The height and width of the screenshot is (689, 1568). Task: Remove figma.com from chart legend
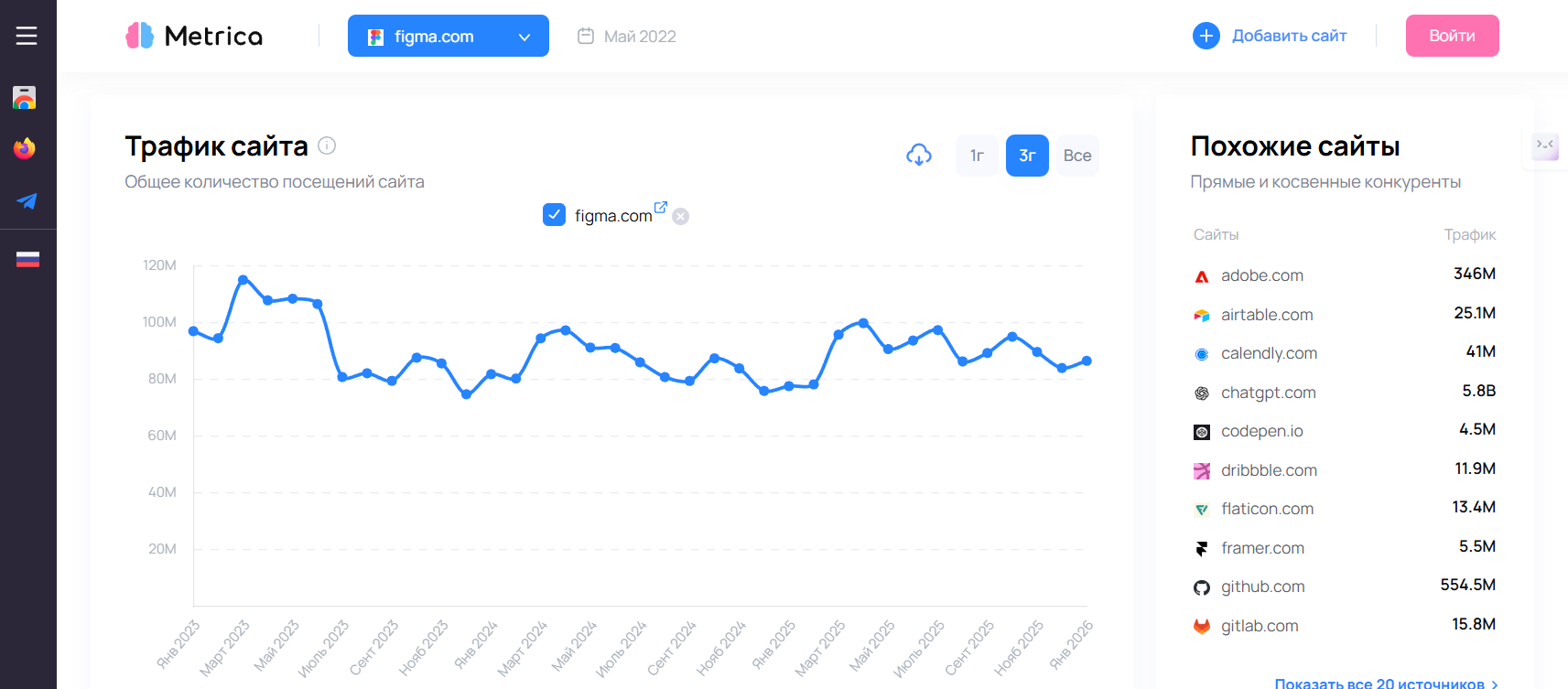pyautogui.click(x=680, y=217)
